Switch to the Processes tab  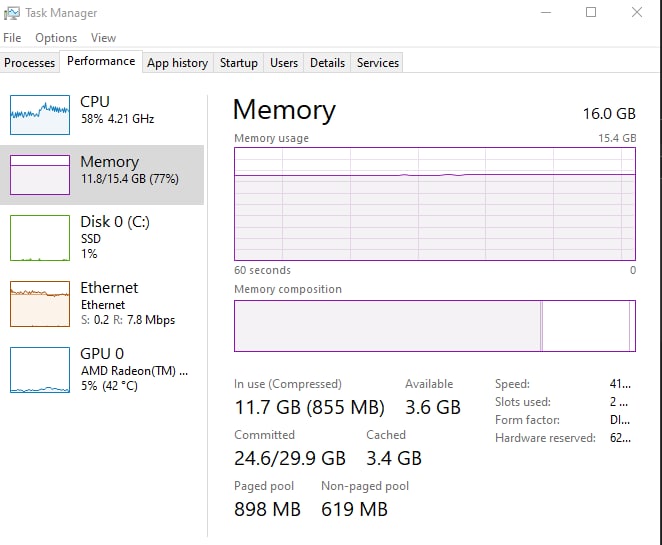tap(30, 63)
